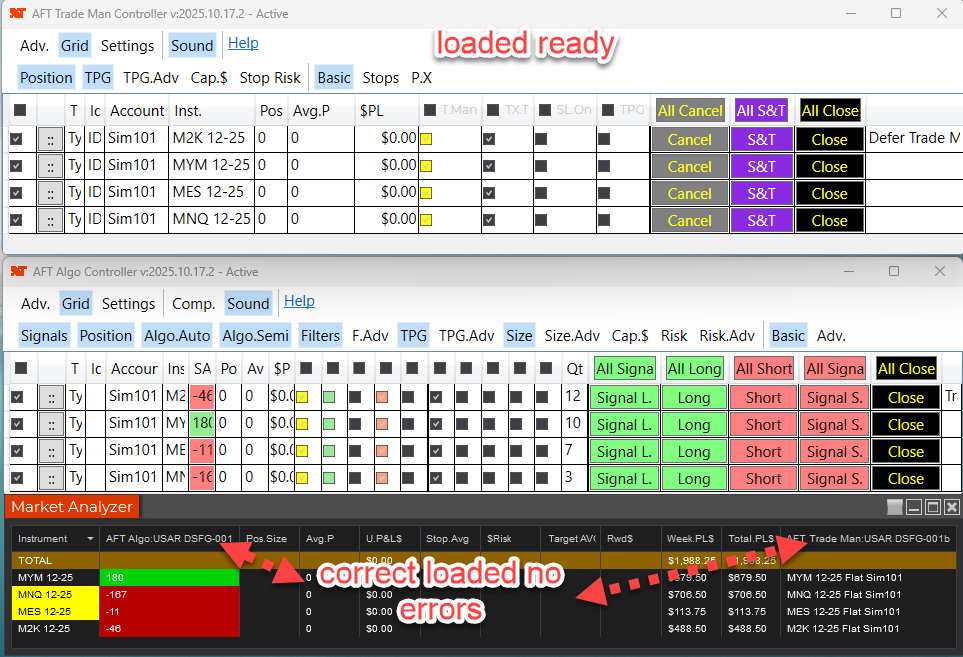Click the Short button in the Algo Controller row with Qt 7
This screenshot has height=657, width=963.
(x=763, y=451)
